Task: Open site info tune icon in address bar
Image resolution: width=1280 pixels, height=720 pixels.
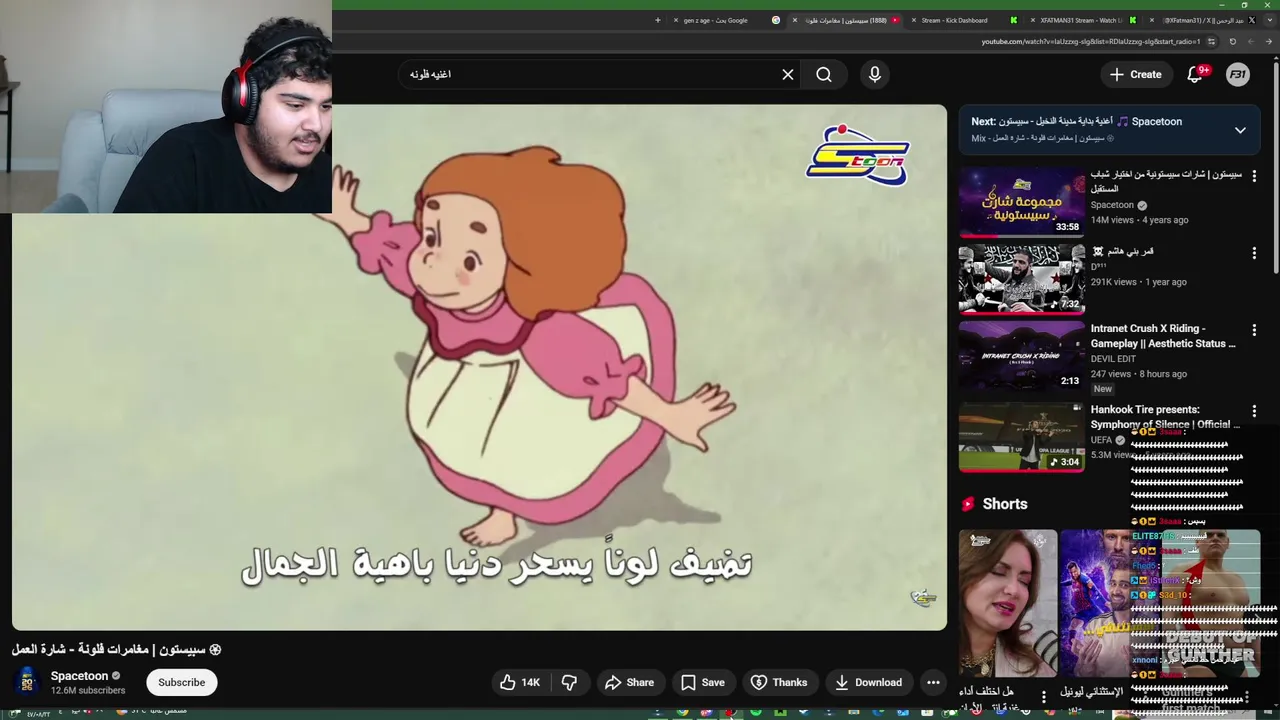Action: point(1212,42)
